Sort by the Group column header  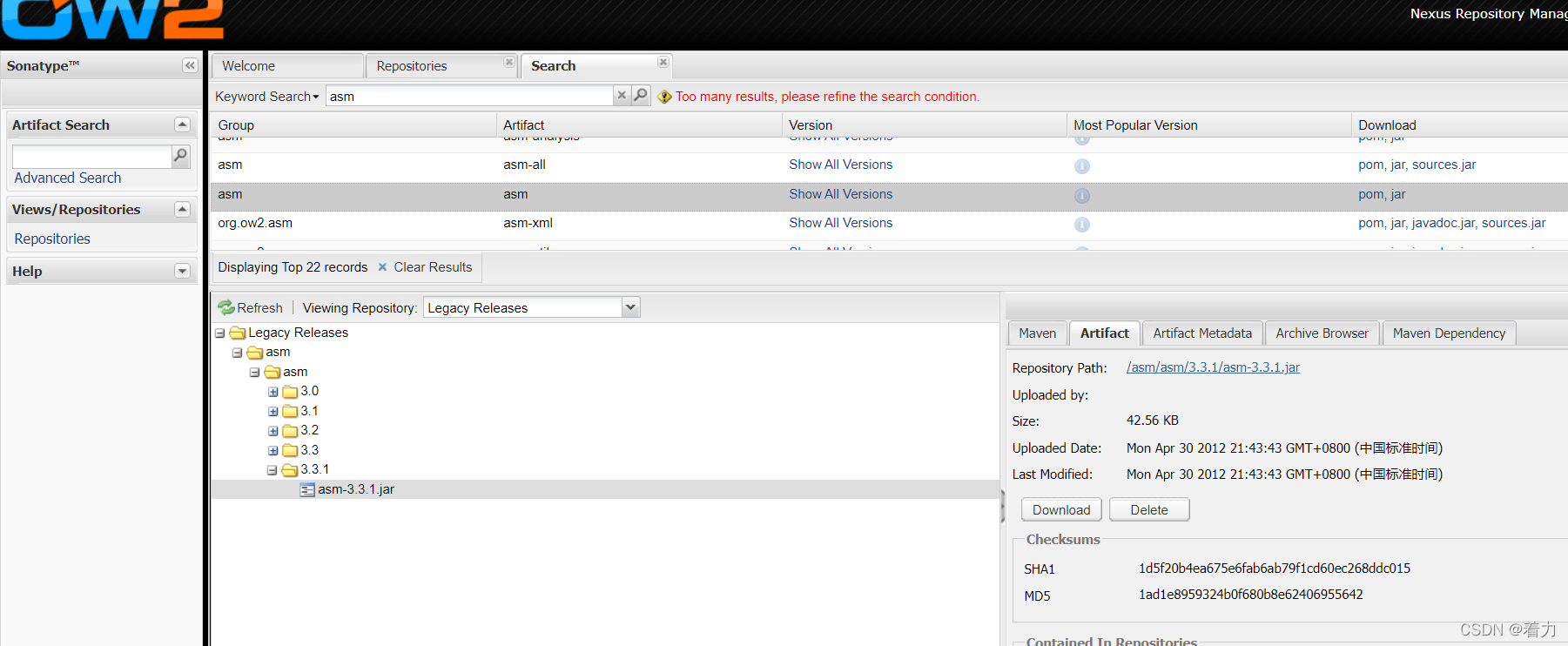click(353, 124)
